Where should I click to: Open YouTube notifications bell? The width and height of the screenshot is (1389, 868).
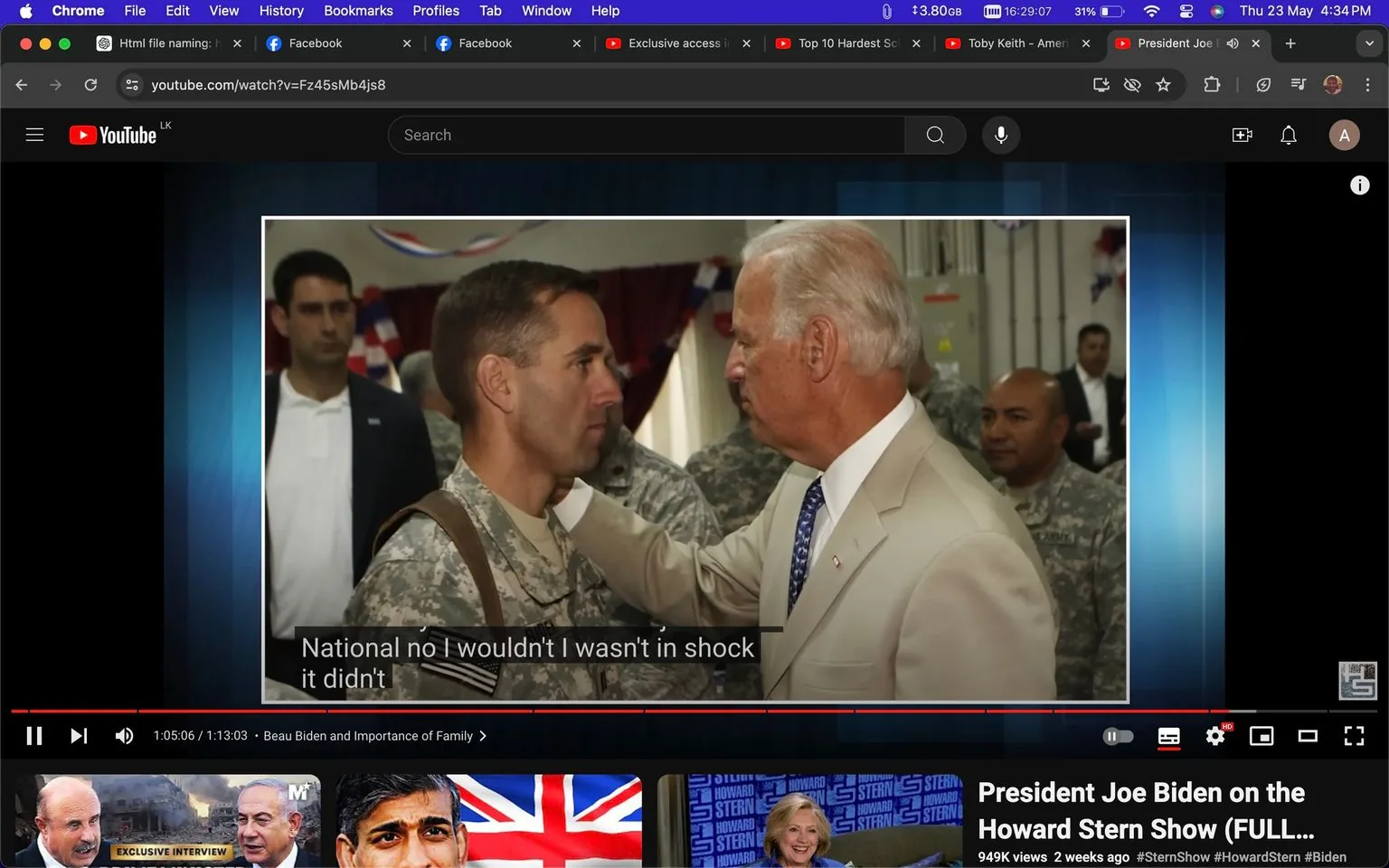click(x=1288, y=134)
